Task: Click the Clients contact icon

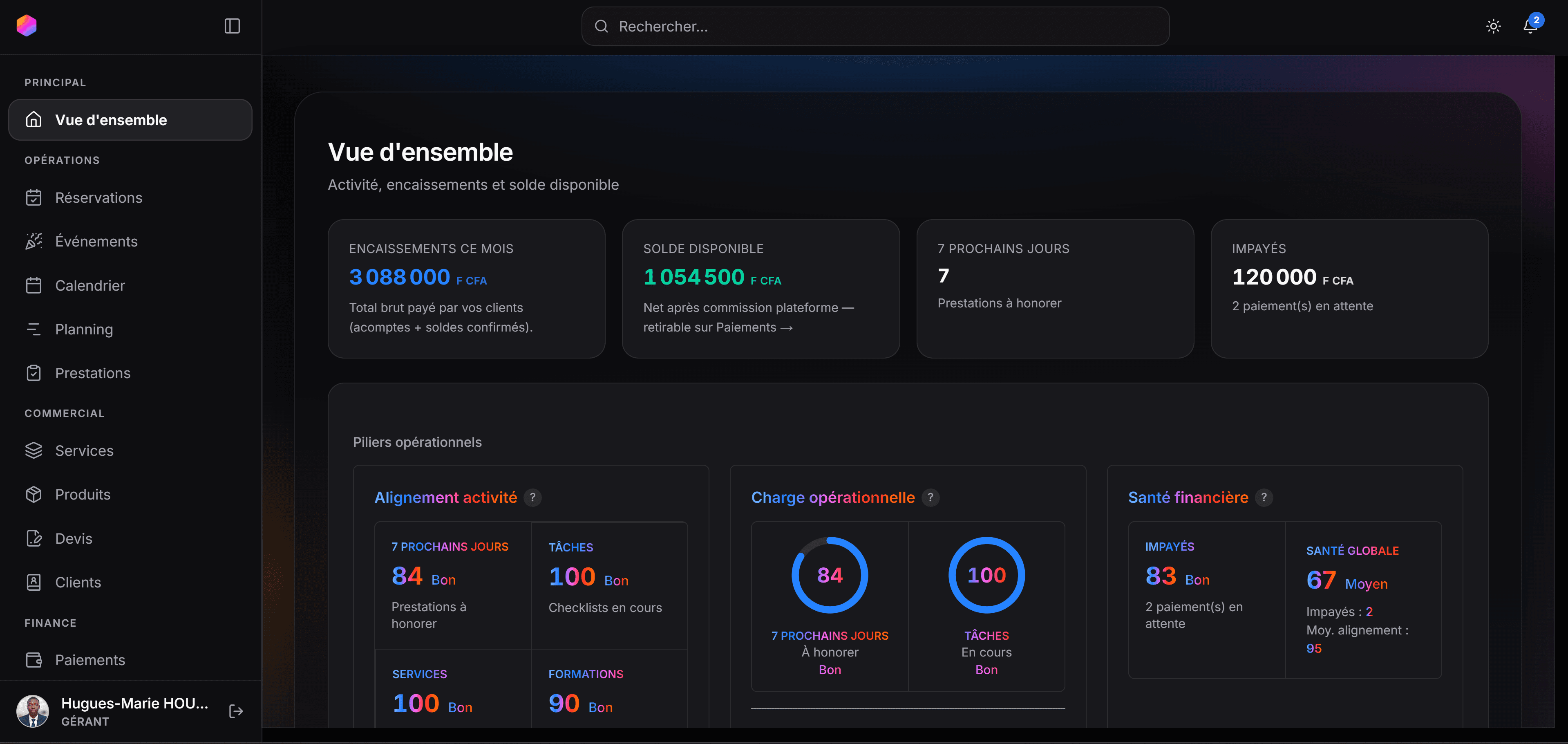Action: click(x=34, y=582)
